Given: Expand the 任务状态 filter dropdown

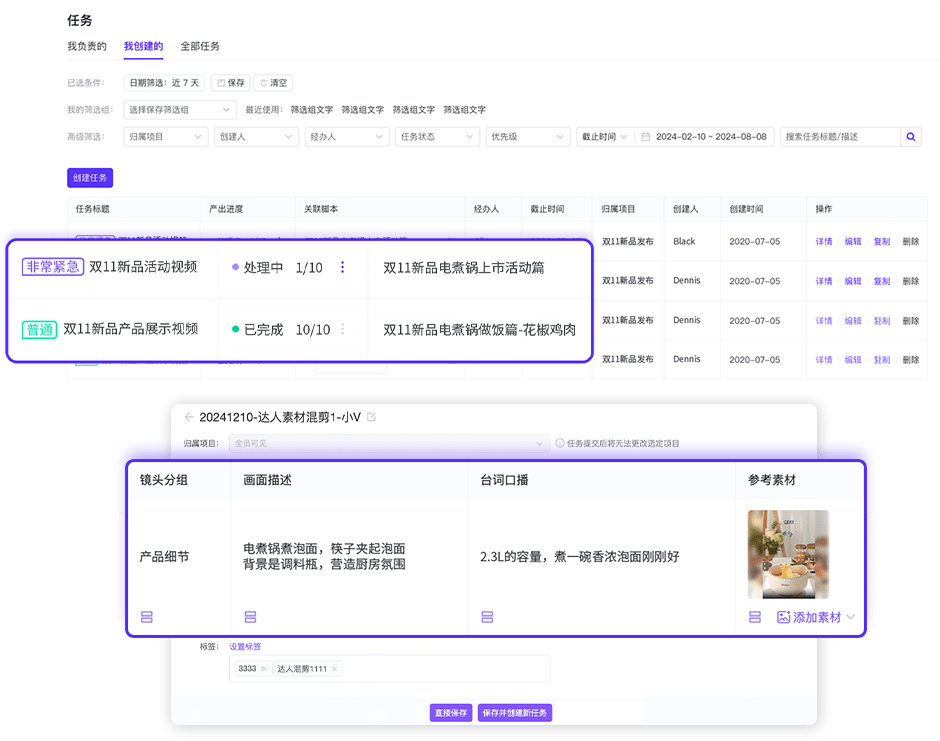Looking at the screenshot, I should point(438,137).
